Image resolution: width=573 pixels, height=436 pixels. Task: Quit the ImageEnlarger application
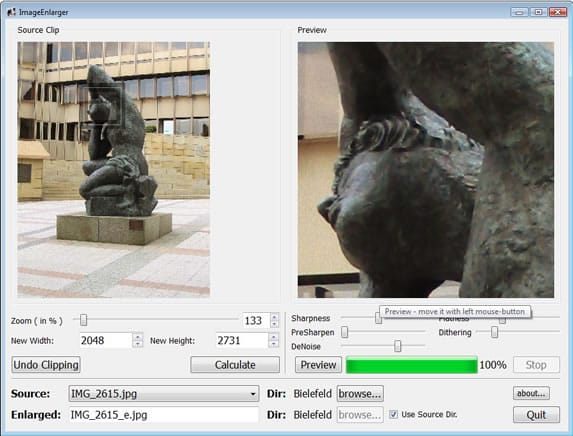pyautogui.click(x=536, y=414)
